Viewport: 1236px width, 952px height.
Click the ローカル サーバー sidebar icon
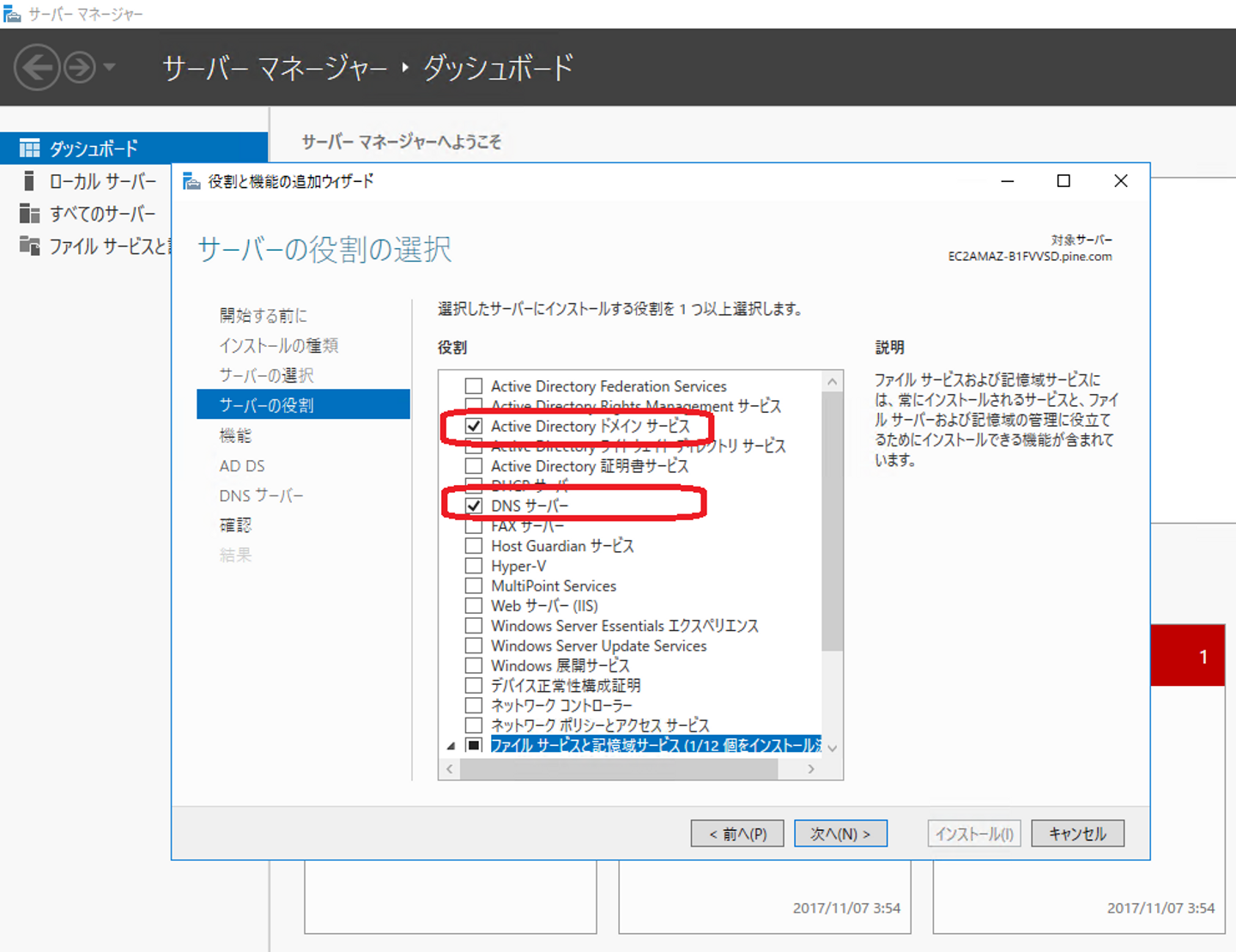(29, 181)
